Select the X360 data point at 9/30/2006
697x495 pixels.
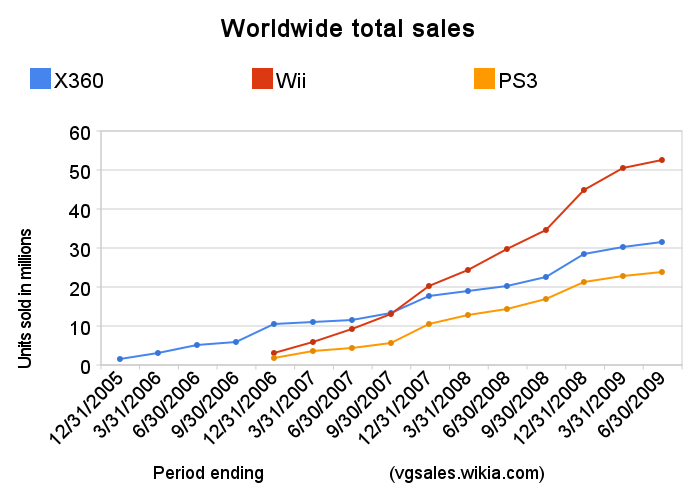point(236,342)
